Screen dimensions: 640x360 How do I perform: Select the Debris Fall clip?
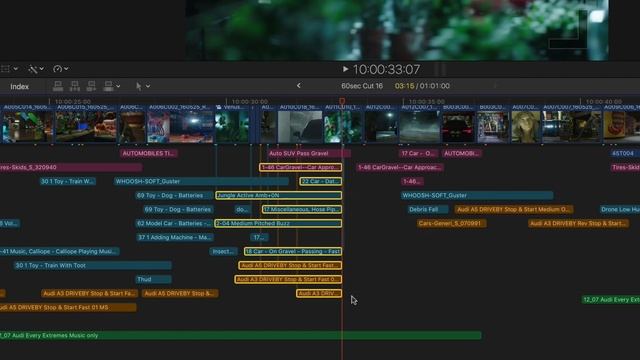[x=427, y=209]
